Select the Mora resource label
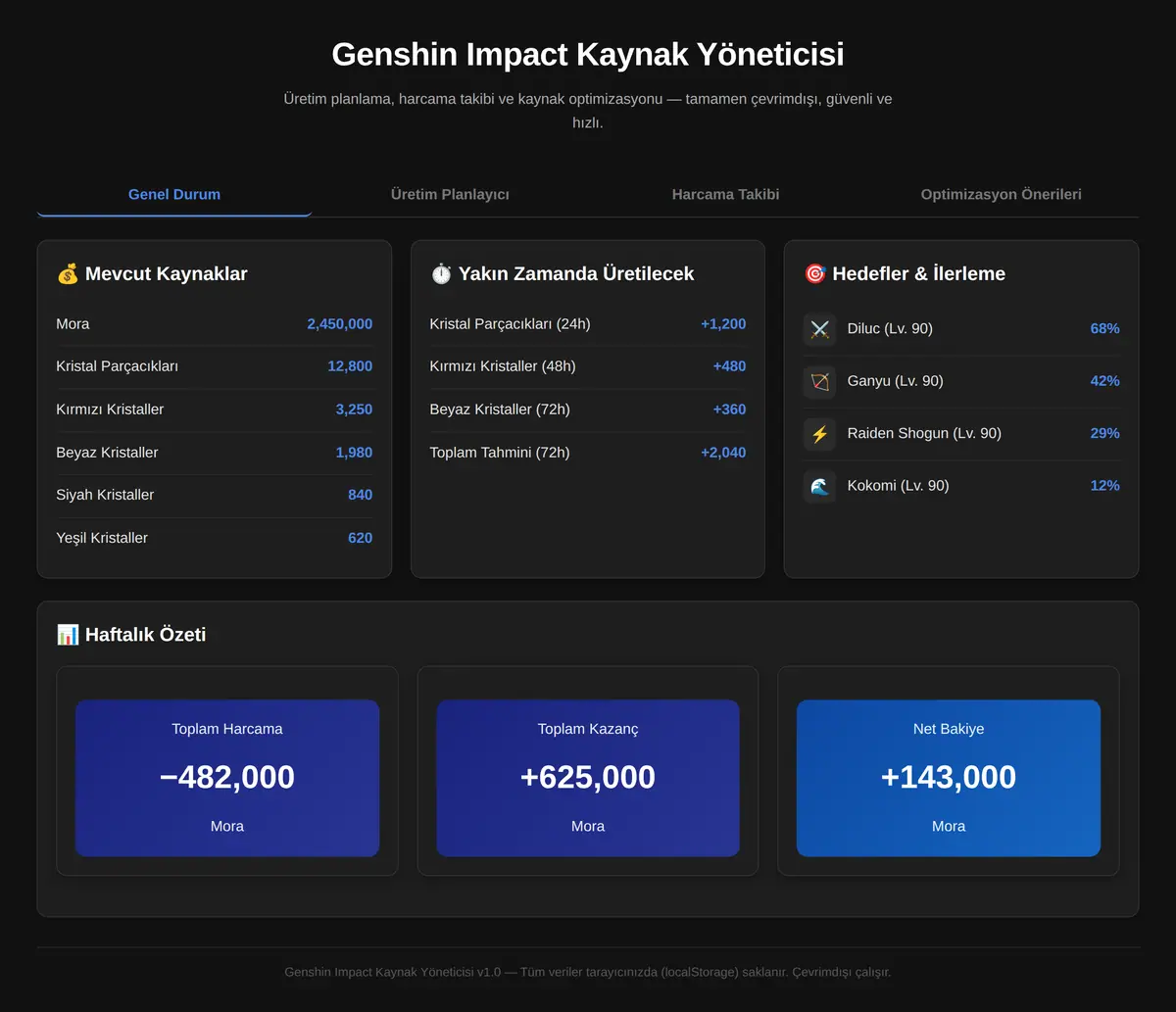 click(73, 324)
